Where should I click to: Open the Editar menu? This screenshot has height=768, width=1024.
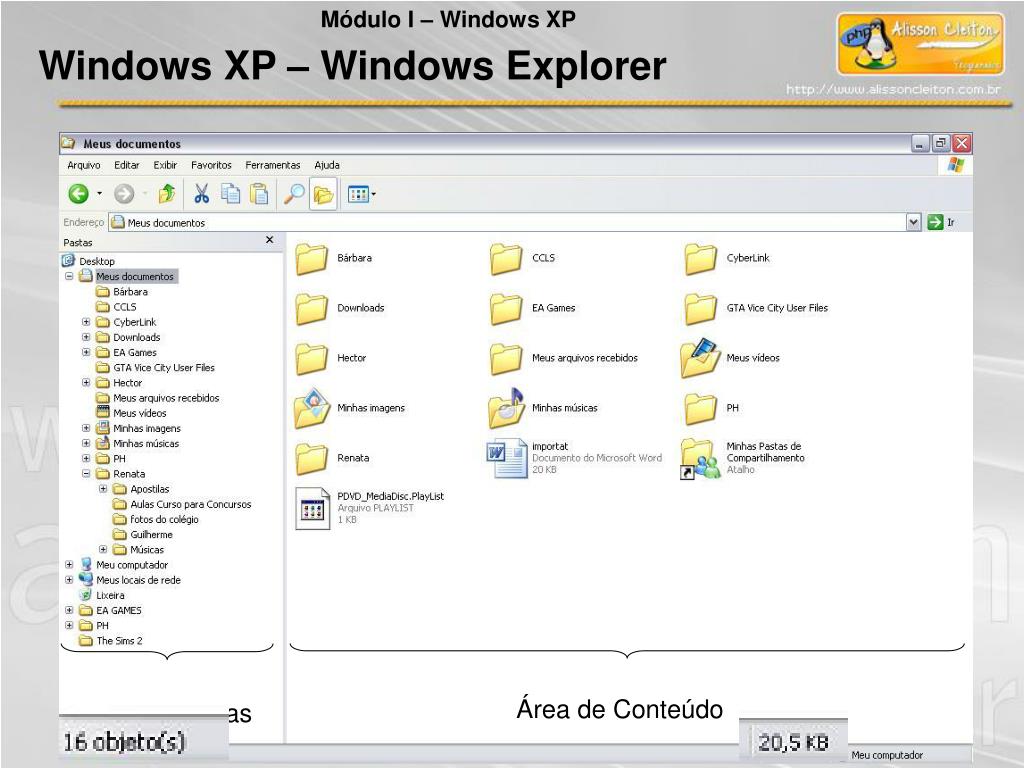[127, 165]
